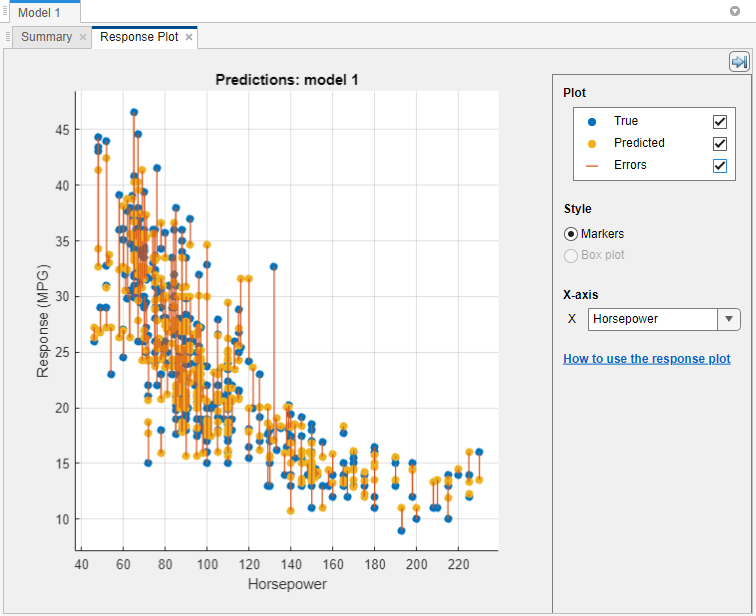This screenshot has width=756, height=616.
Task: Select the Markers style radio button
Action: point(571,234)
